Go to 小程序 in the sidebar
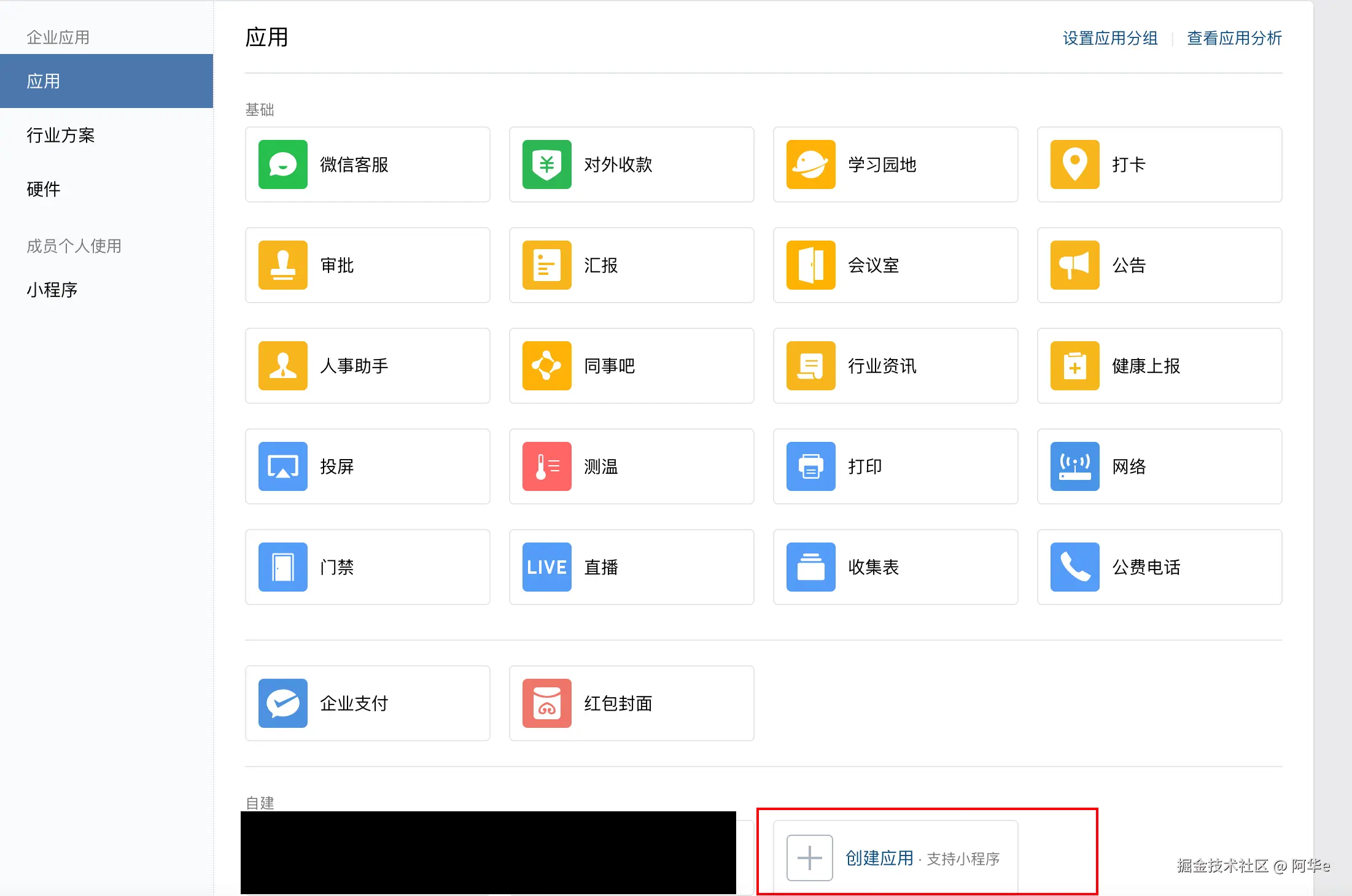The height and width of the screenshot is (896, 1352). (x=52, y=290)
